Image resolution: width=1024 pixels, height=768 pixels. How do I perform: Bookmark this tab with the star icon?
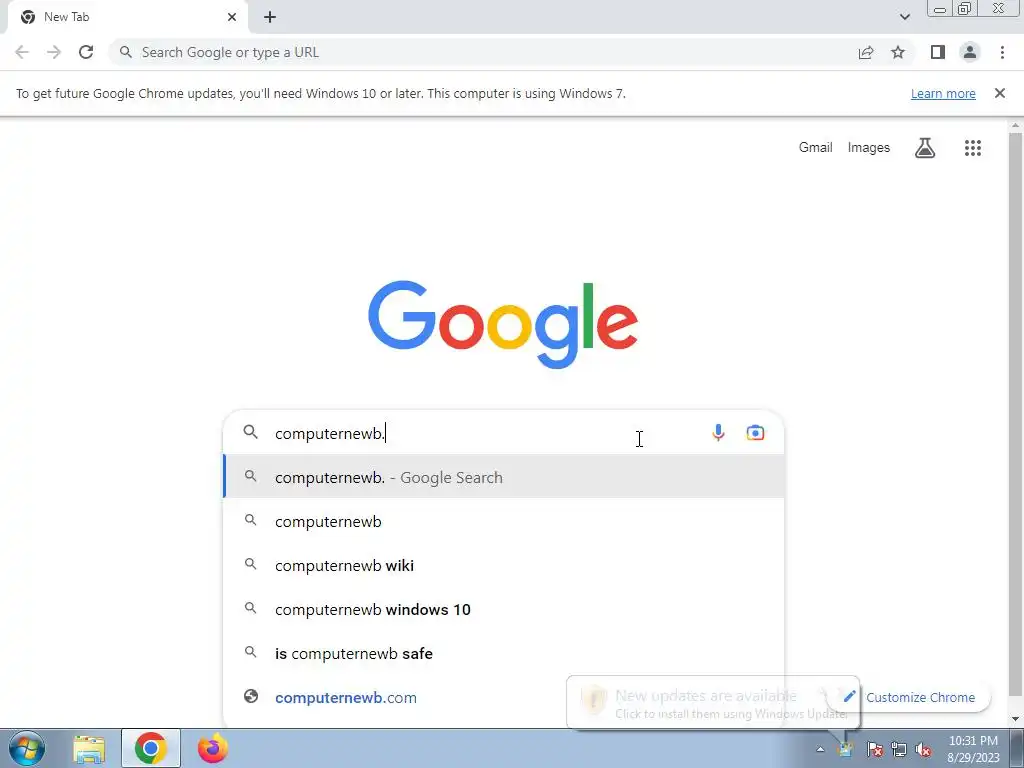click(898, 52)
